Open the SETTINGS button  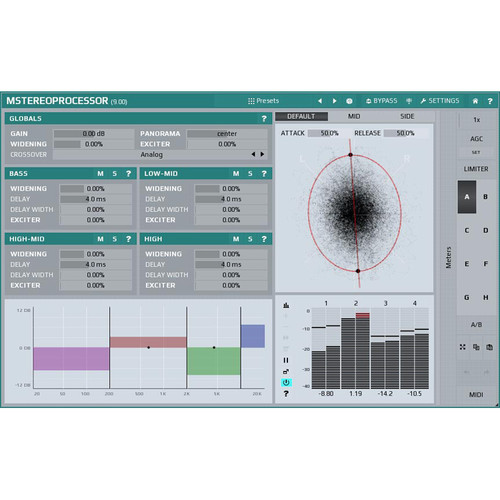[x=440, y=101]
